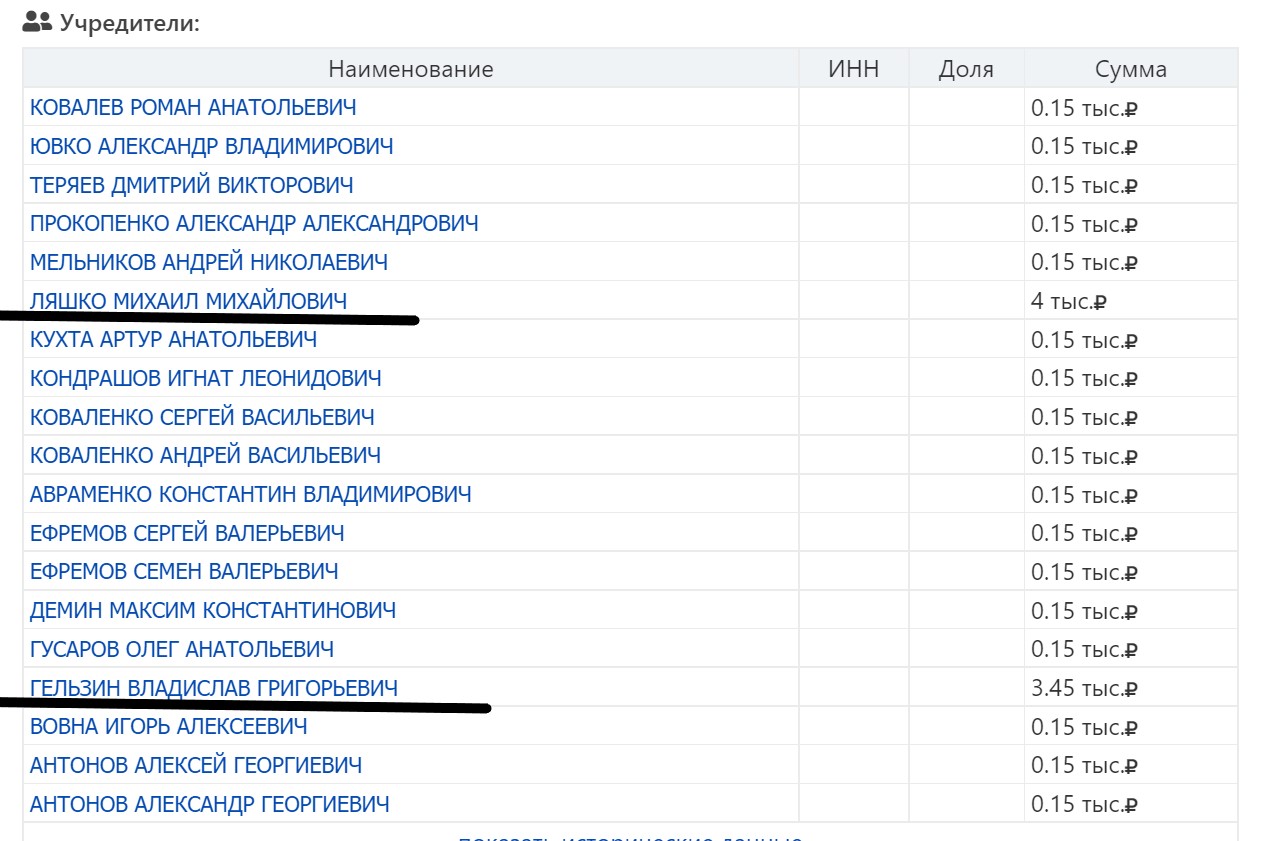The height and width of the screenshot is (841, 1262).
Task: Click ЛЯШКО МИХАИЛ МИХАЙЛОВИЧ link
Action: (x=188, y=300)
